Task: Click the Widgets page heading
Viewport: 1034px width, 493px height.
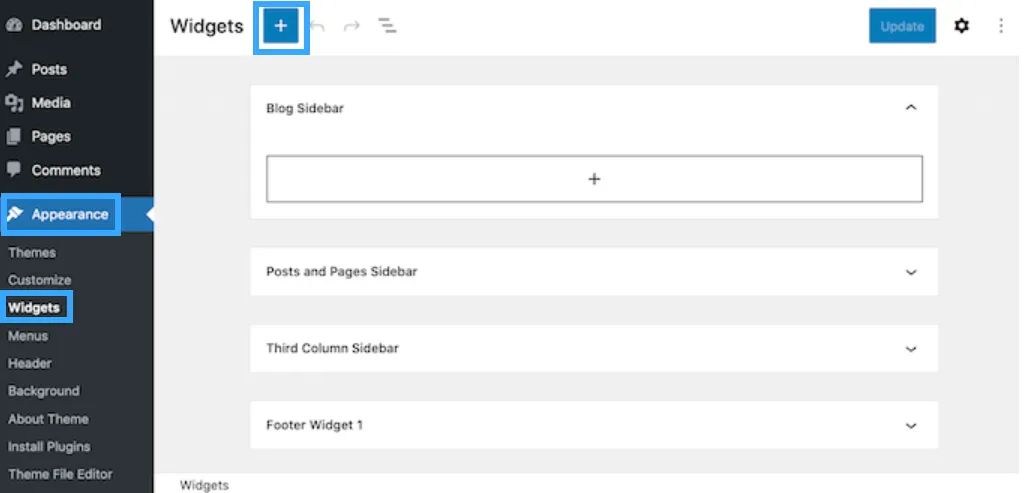Action: (x=207, y=26)
